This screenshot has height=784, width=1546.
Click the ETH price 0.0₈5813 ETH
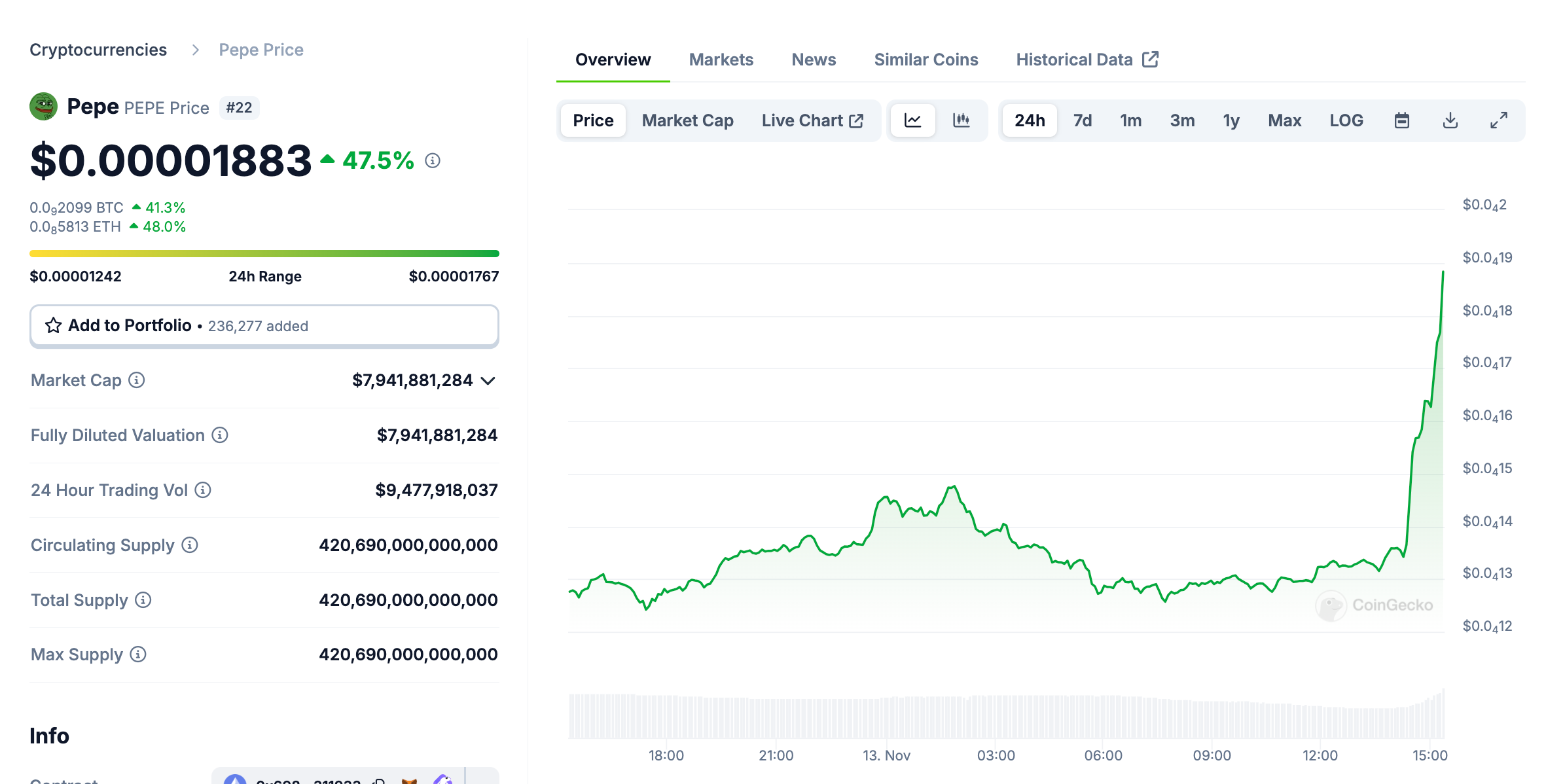coord(75,226)
